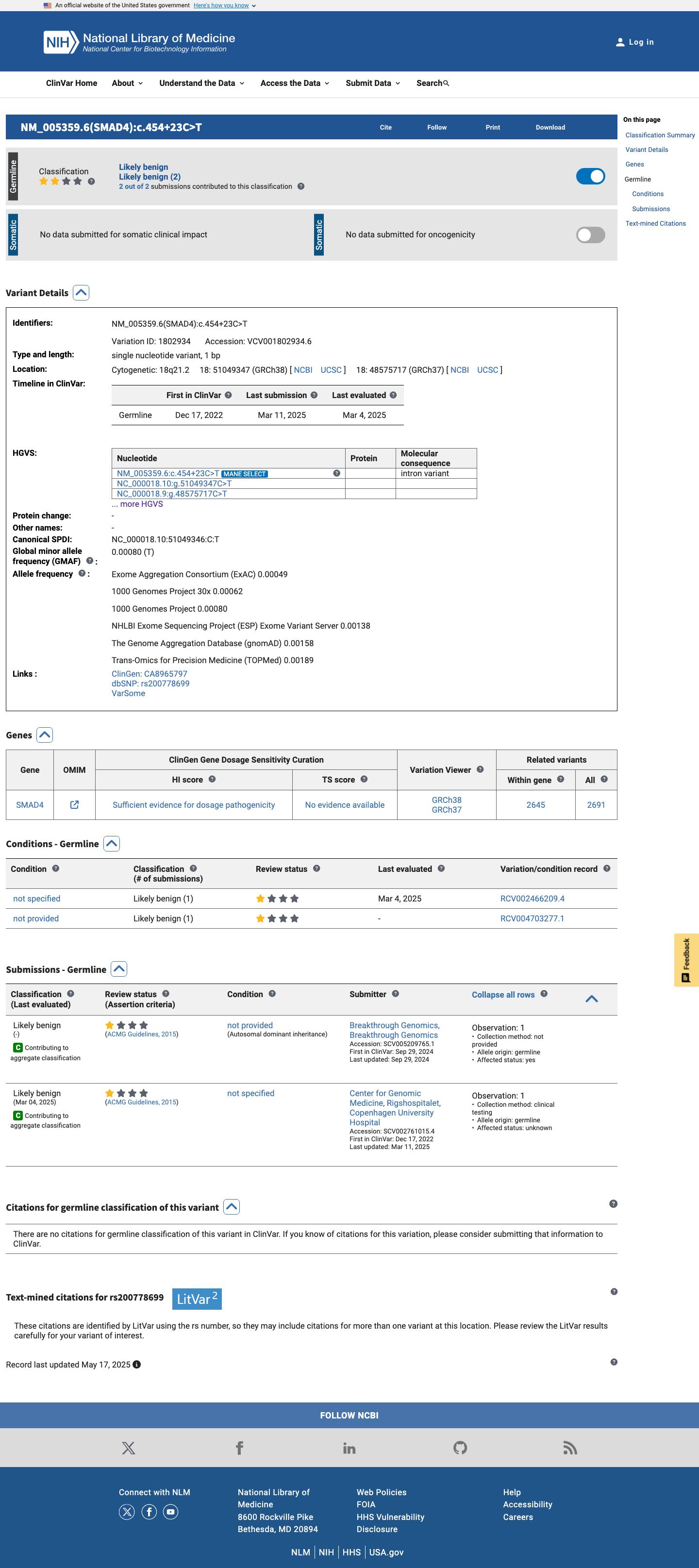Open VarSome link
Viewport: 699px width, 1568px height.
point(129,693)
